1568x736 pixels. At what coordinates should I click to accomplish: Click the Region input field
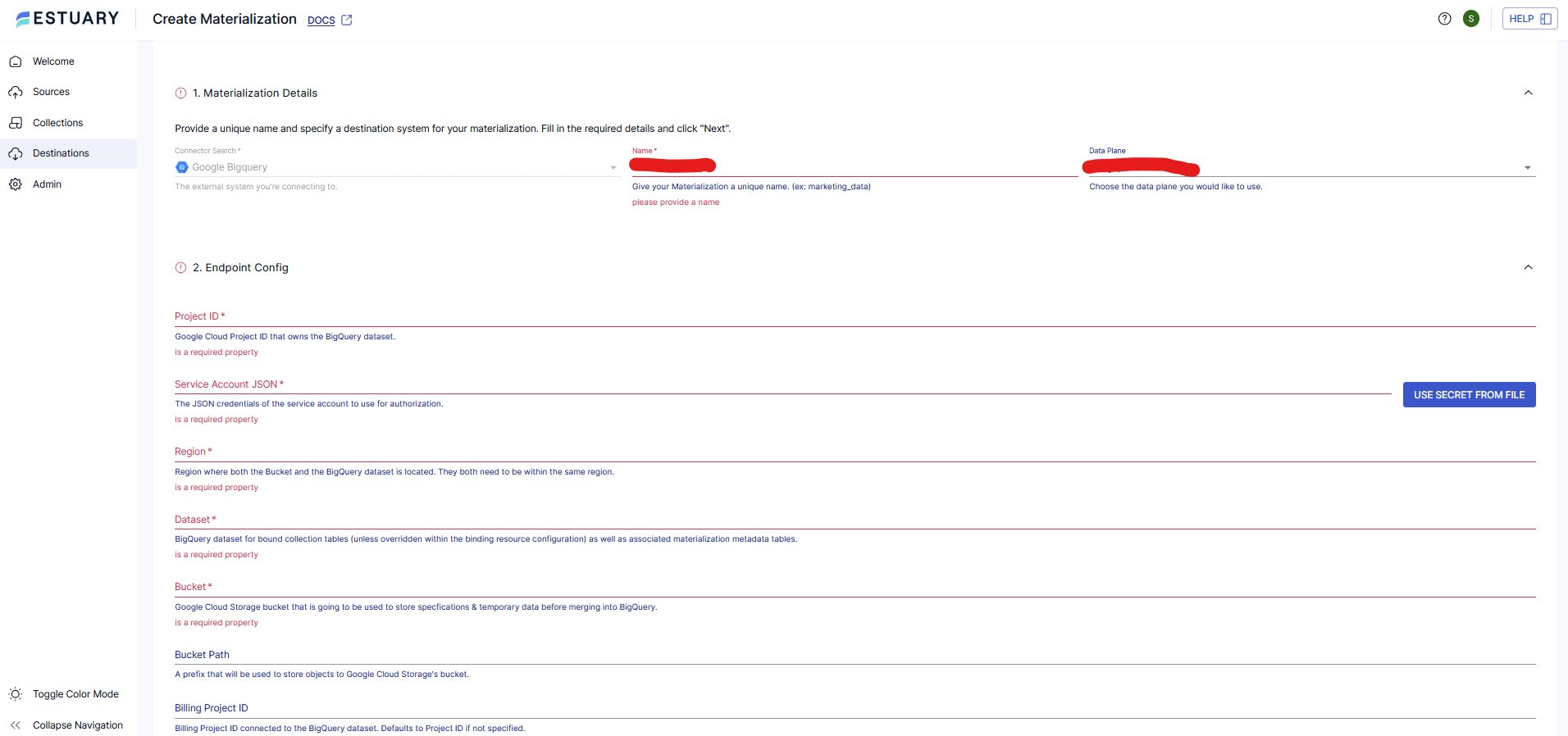pos(855,452)
